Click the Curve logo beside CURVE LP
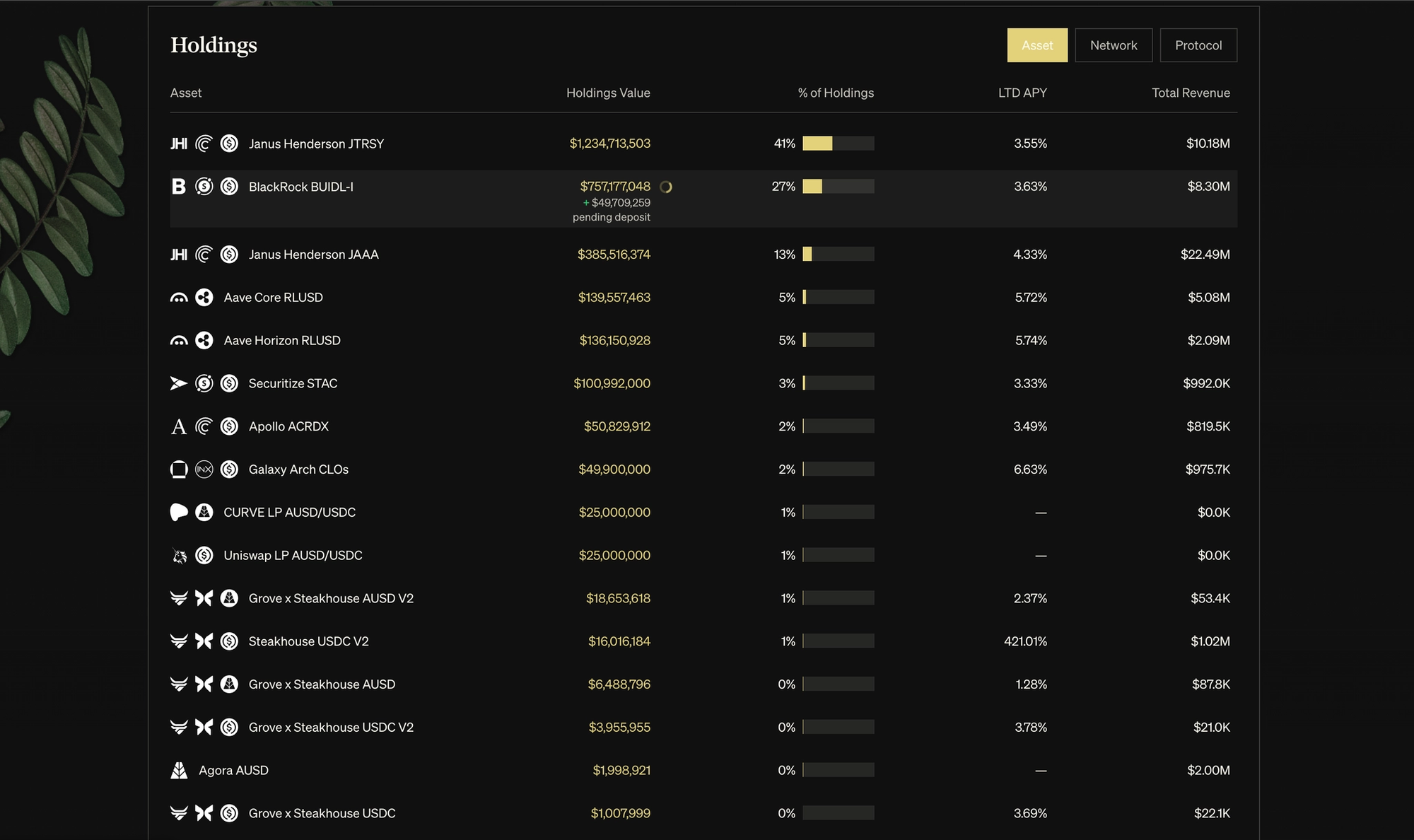 click(179, 513)
